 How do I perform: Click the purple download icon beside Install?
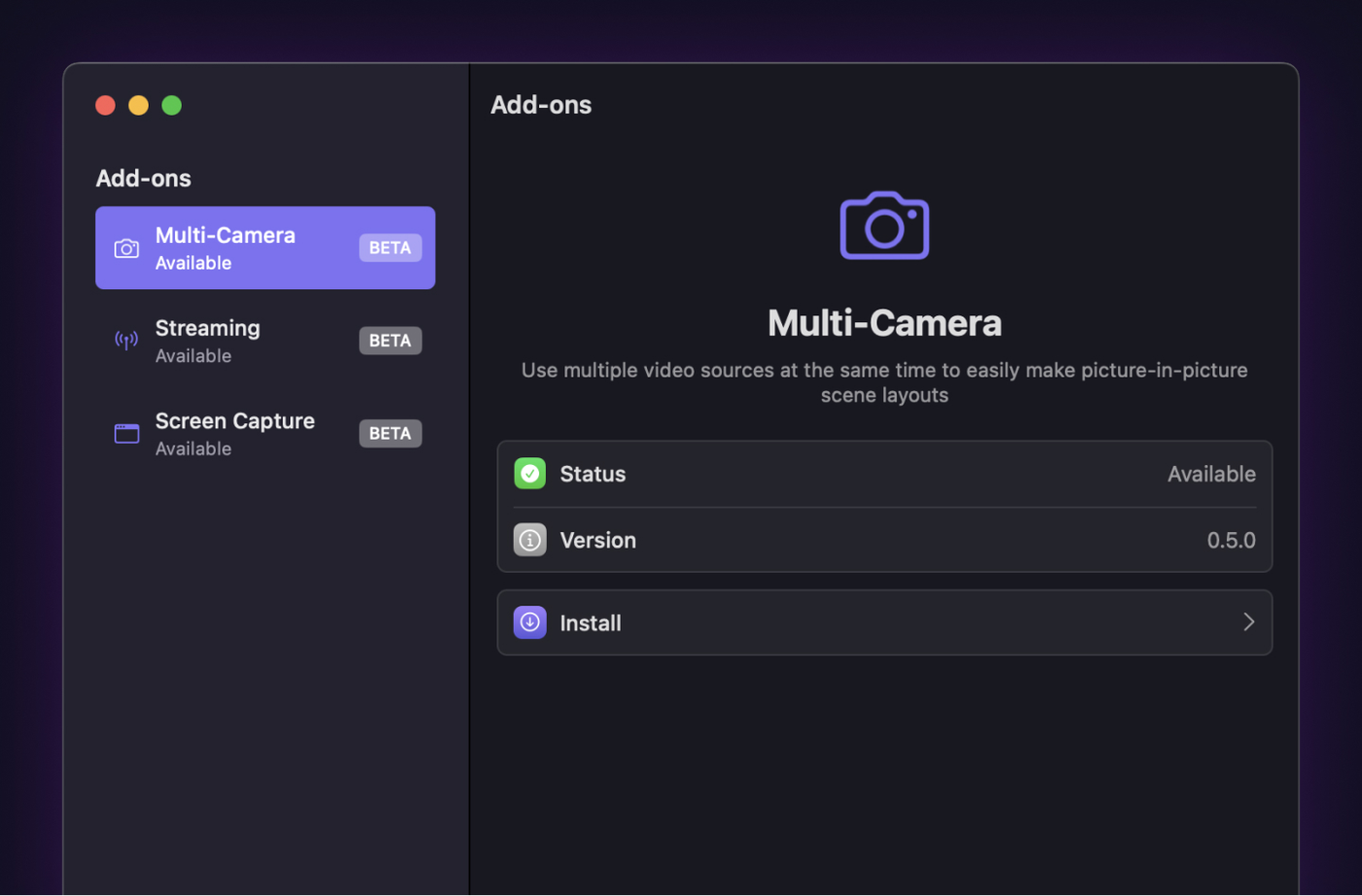click(530, 623)
